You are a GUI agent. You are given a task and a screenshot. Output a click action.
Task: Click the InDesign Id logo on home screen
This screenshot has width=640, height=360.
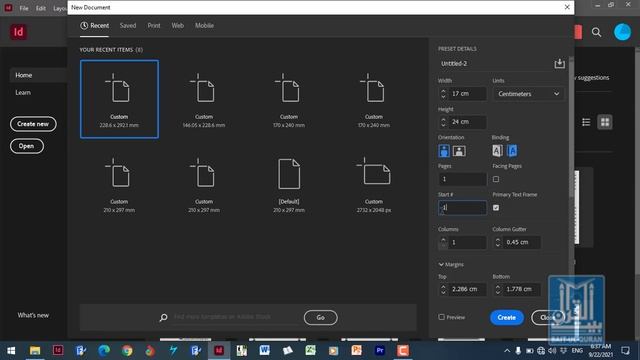pos(18,32)
